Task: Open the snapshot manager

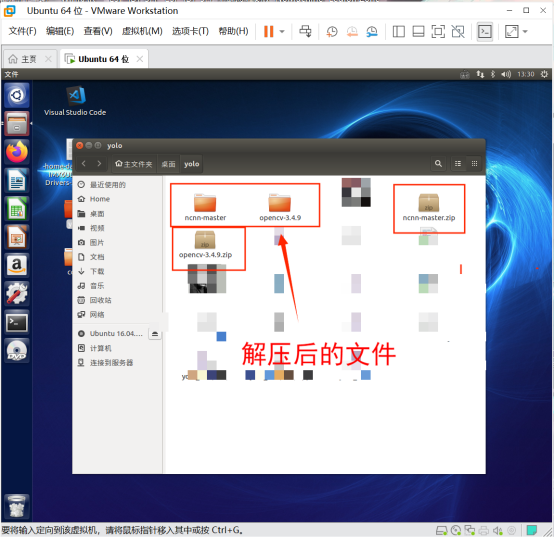Action: [x=372, y=31]
